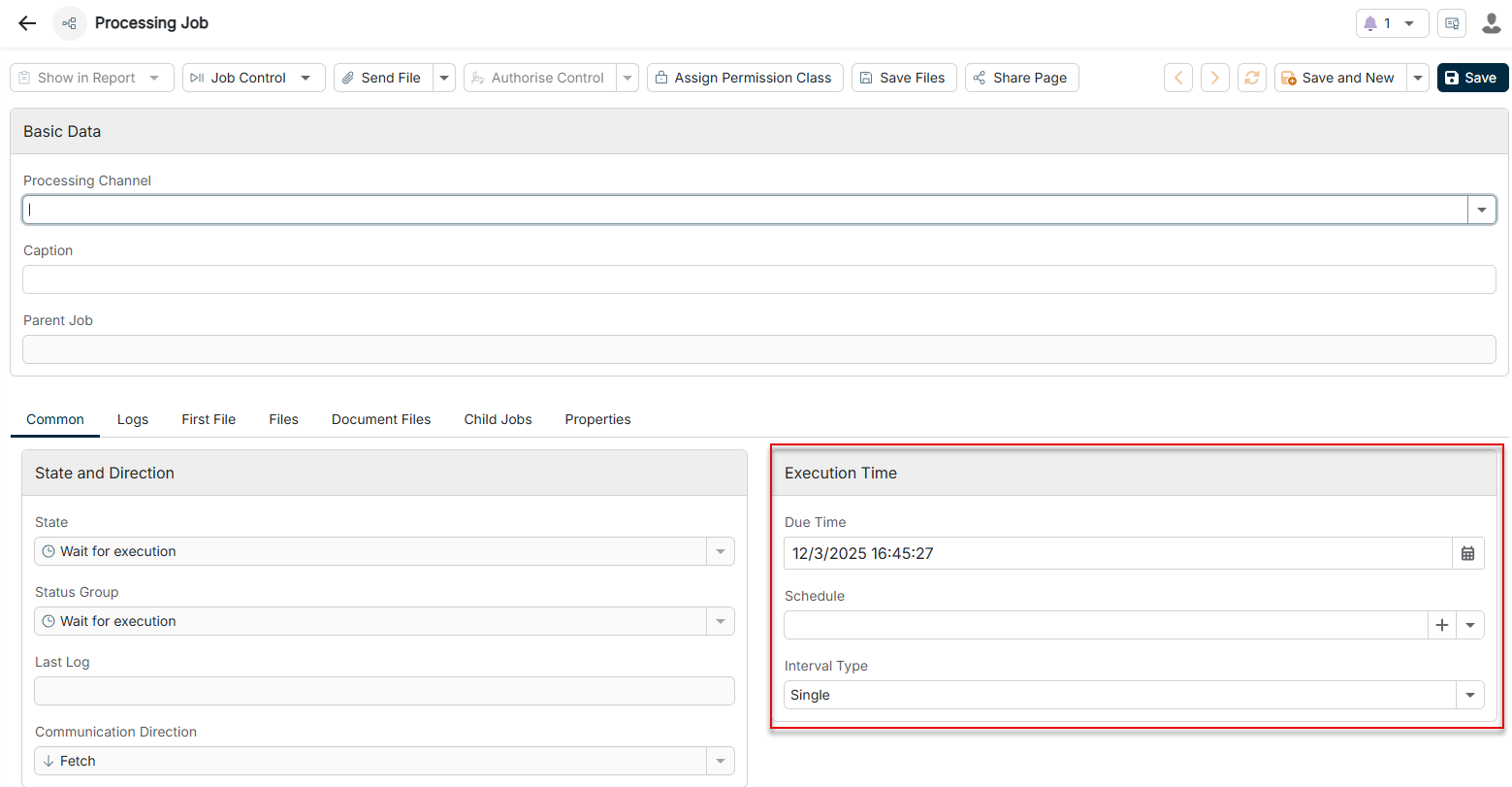
Task: Click the Save Files disk icon
Action: coord(866,78)
